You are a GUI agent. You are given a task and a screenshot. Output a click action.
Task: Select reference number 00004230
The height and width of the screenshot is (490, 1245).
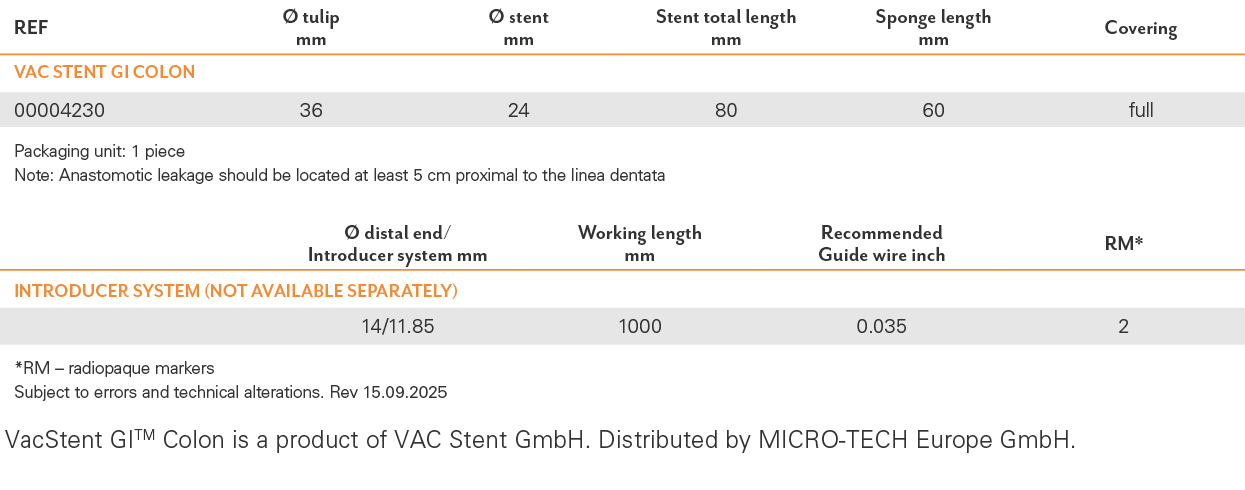point(59,110)
